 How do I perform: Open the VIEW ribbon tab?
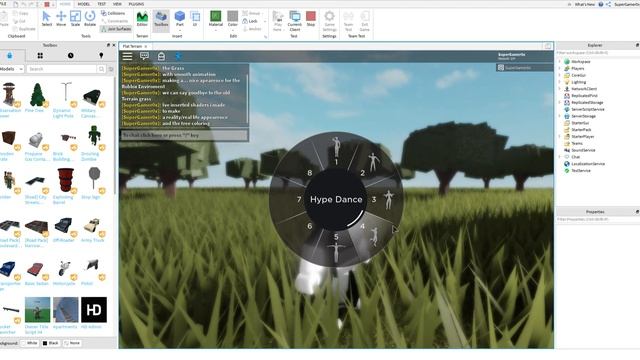(x=117, y=4)
